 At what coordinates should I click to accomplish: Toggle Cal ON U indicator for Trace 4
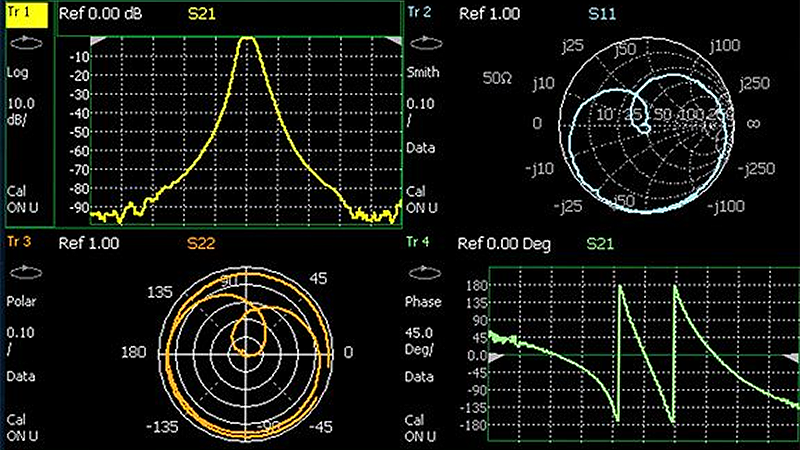422,426
